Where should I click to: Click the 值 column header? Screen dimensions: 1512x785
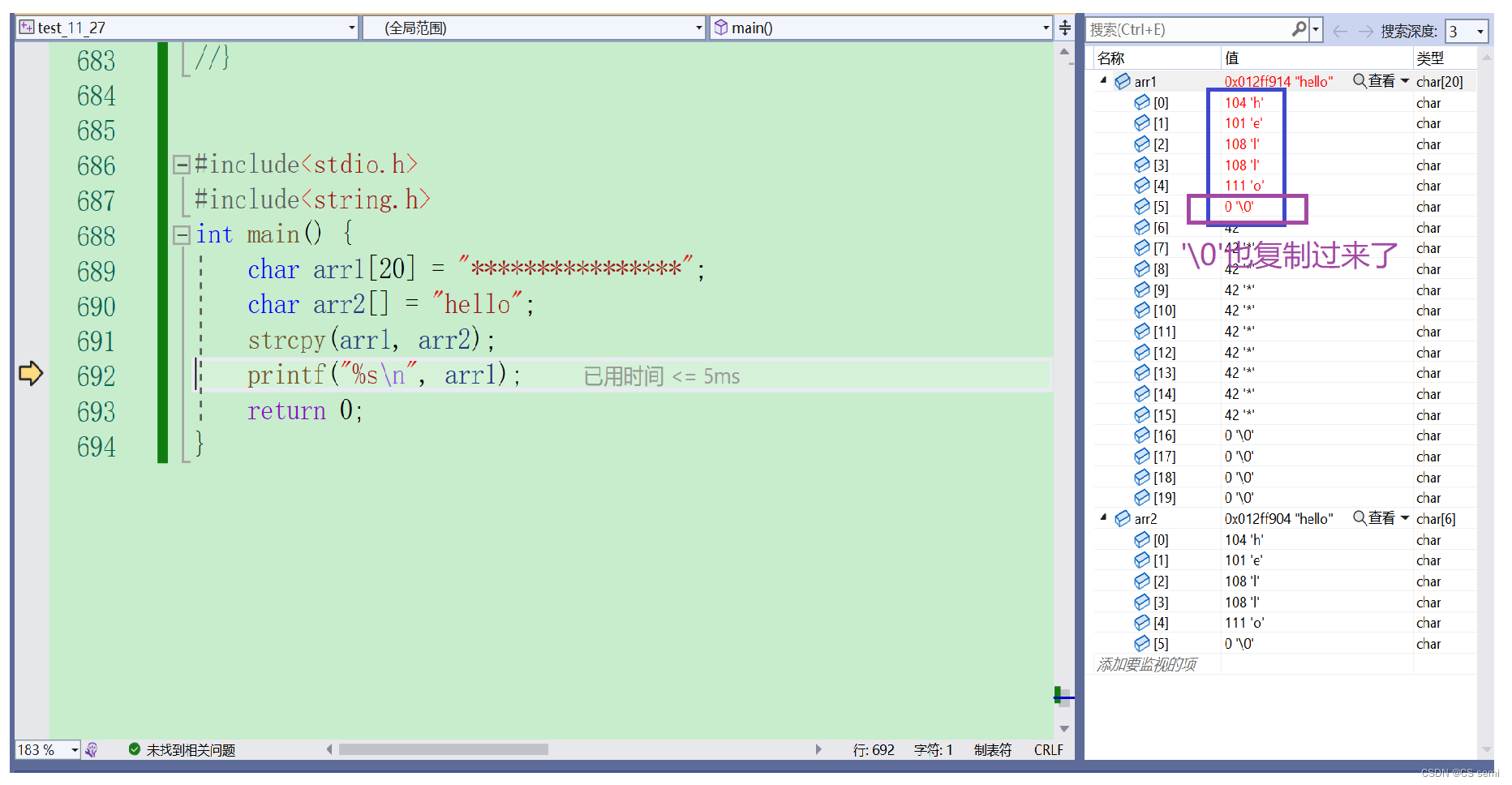[x=1231, y=58]
